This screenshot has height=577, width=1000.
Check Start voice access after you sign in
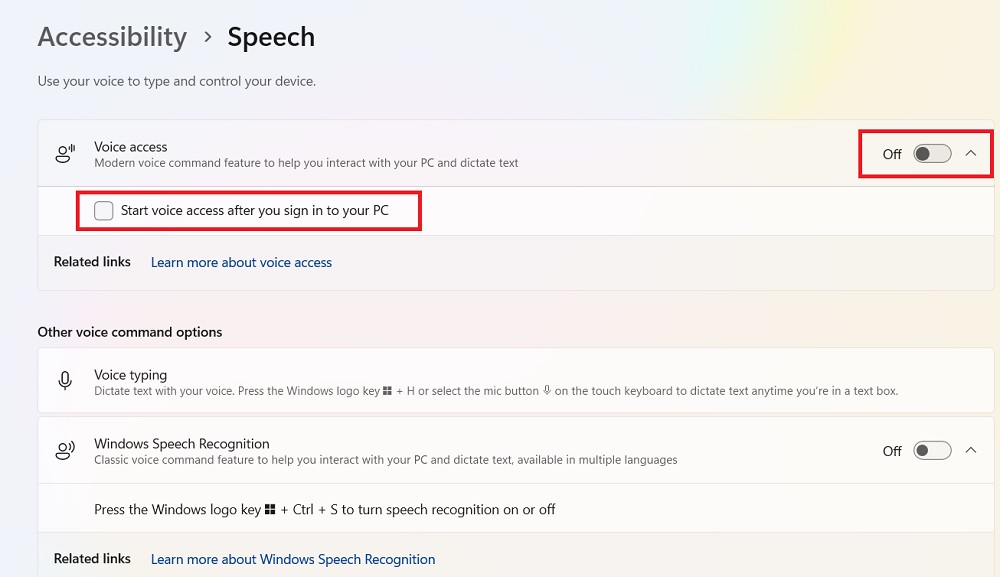[x=103, y=210]
